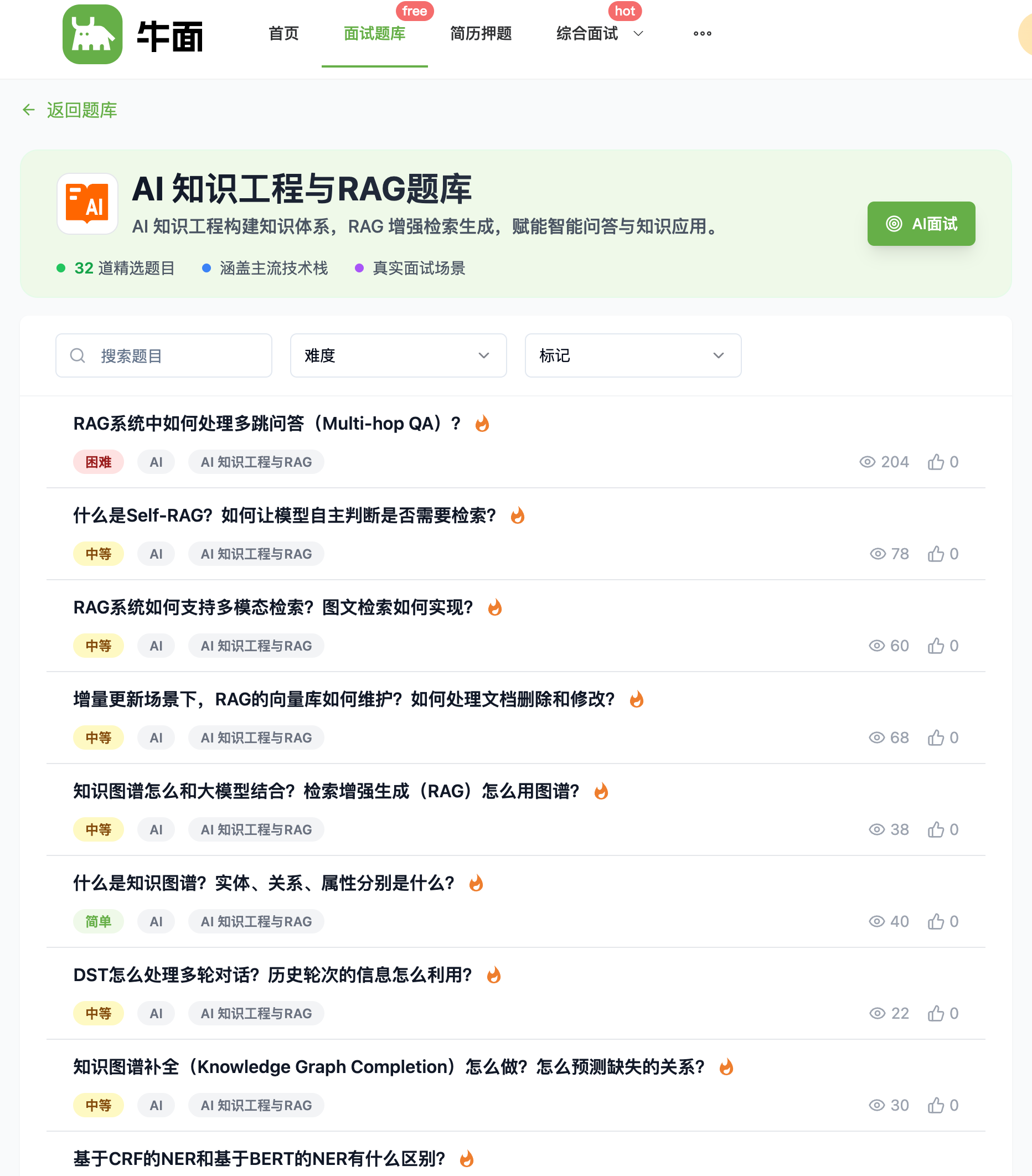Open the RAG多模态检索 question link
Image resolution: width=1032 pixels, height=1176 pixels.
[x=272, y=607]
